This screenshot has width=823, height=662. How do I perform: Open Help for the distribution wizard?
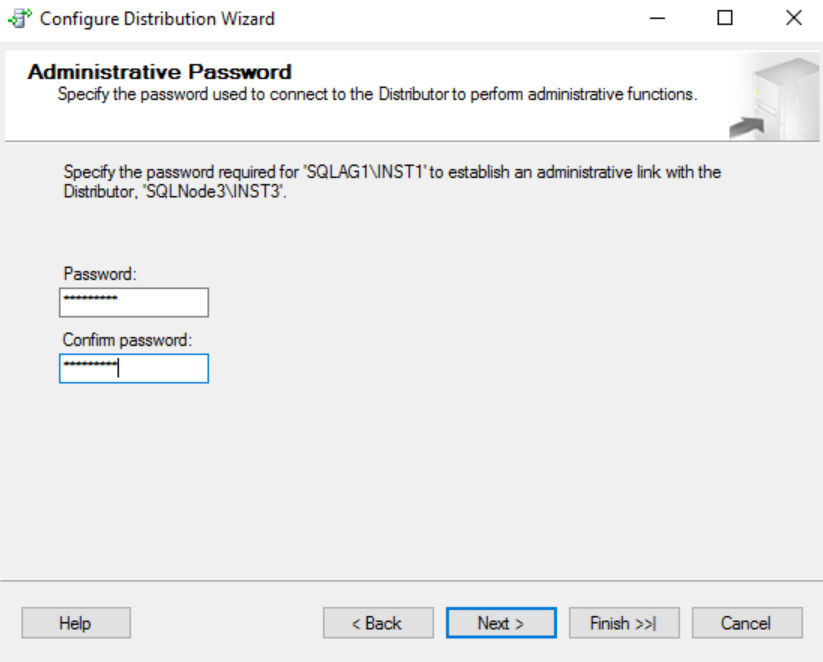(x=75, y=622)
